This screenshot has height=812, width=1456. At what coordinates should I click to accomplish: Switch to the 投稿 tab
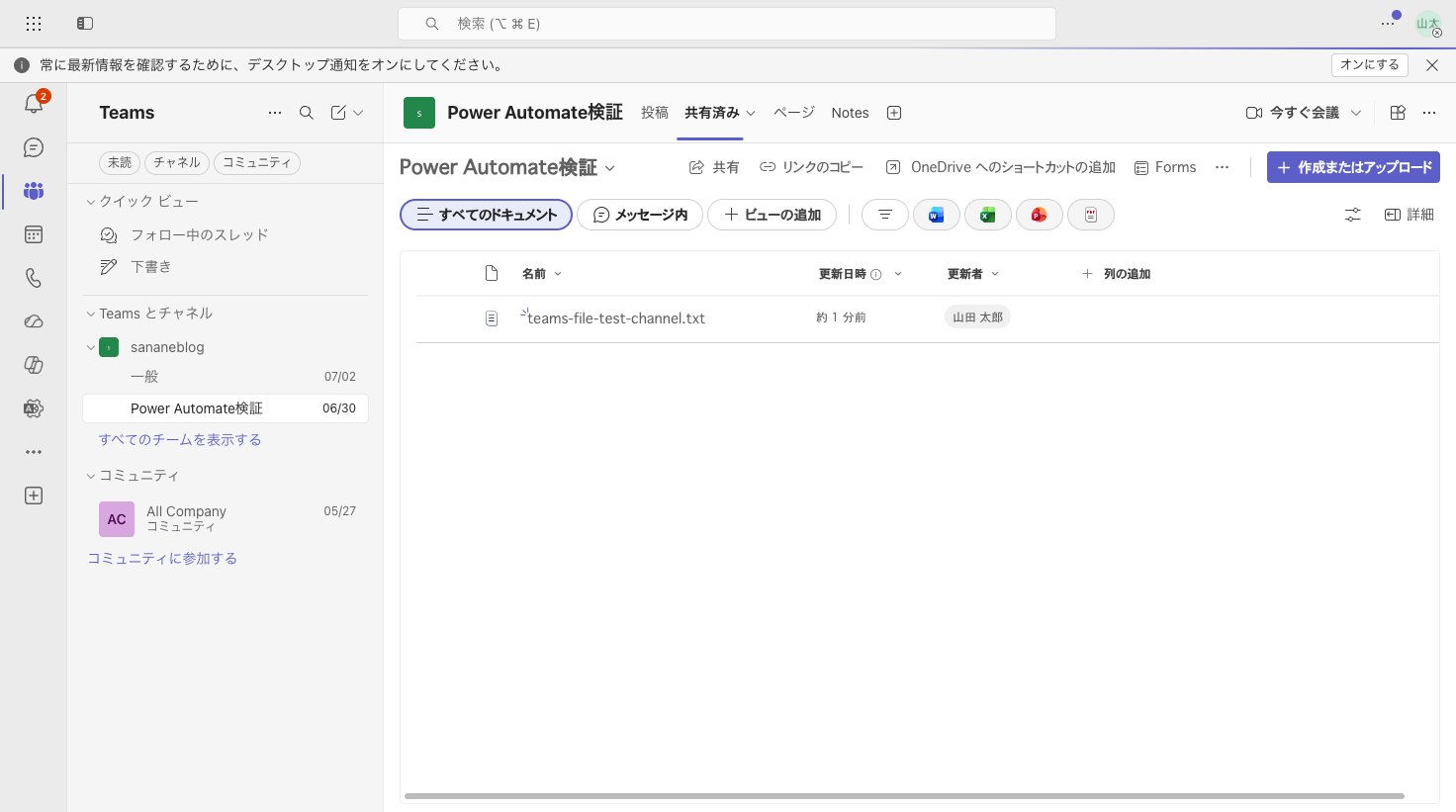655,113
